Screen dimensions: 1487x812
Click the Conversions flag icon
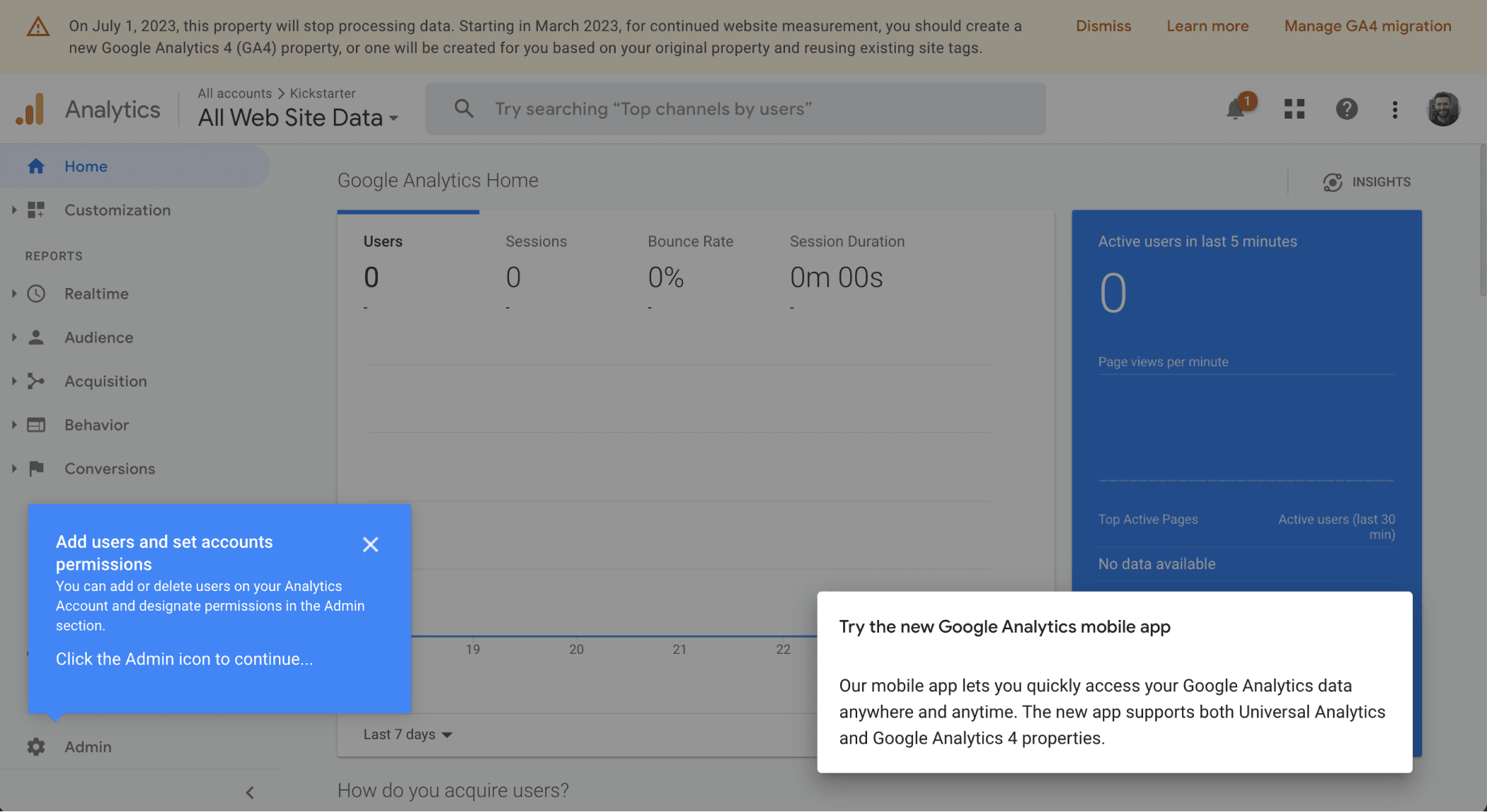click(36, 468)
